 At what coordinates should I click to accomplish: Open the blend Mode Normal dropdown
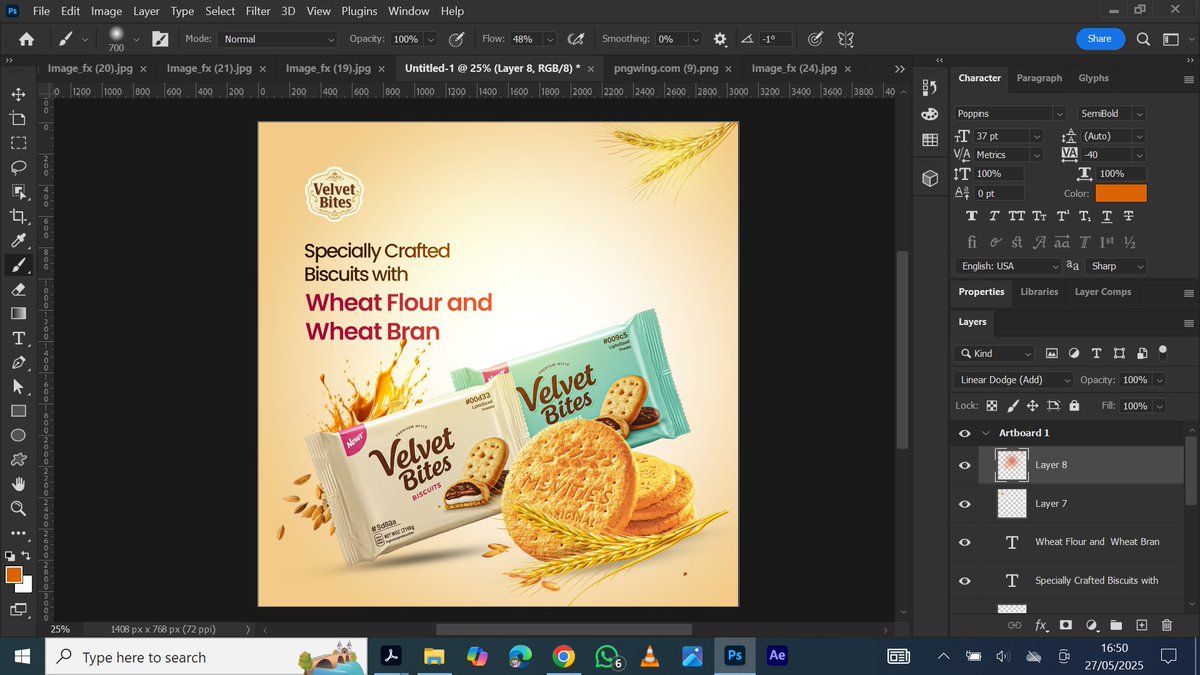[278, 39]
